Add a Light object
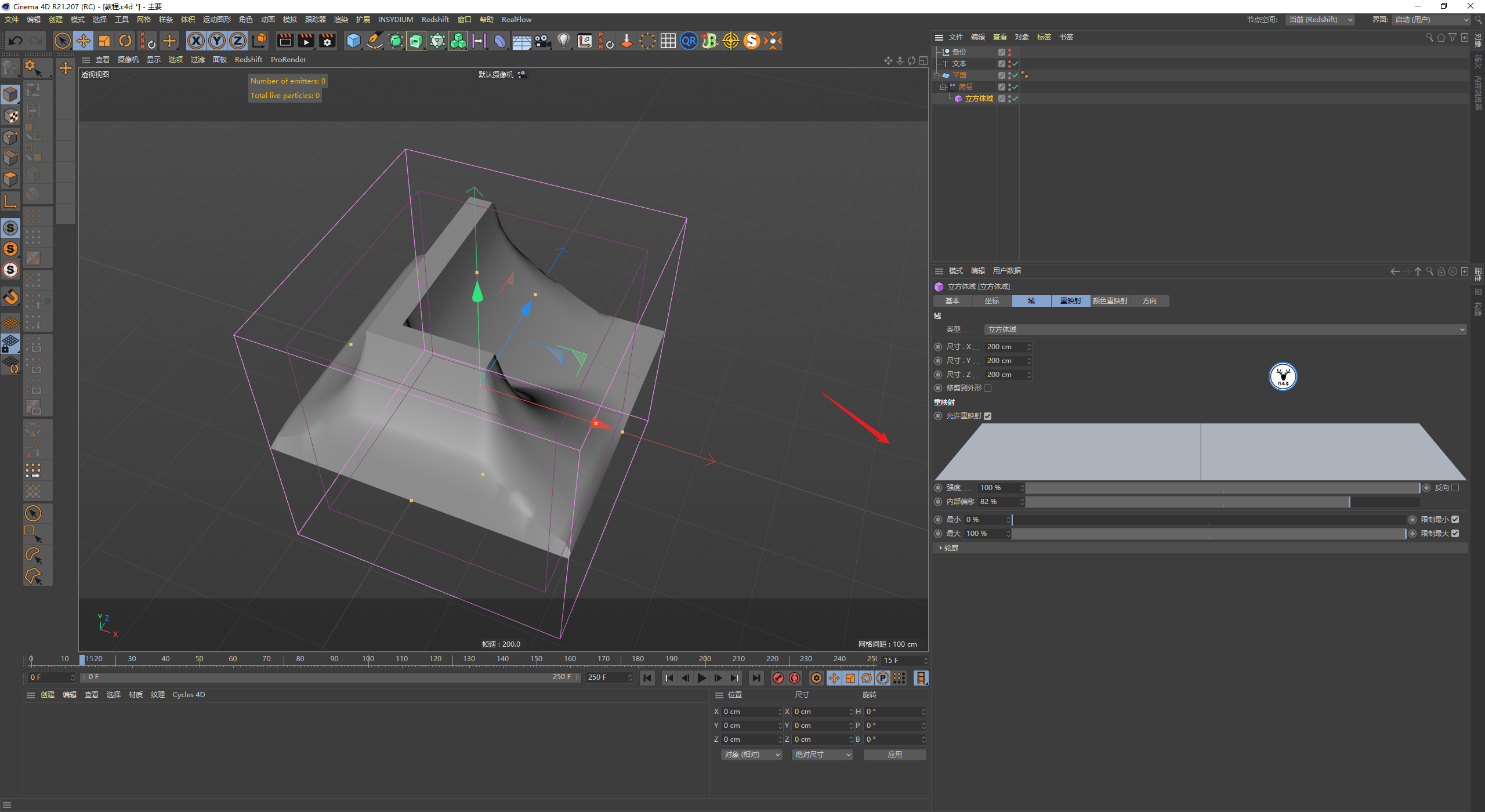Image resolution: width=1485 pixels, height=812 pixels. tap(563, 41)
